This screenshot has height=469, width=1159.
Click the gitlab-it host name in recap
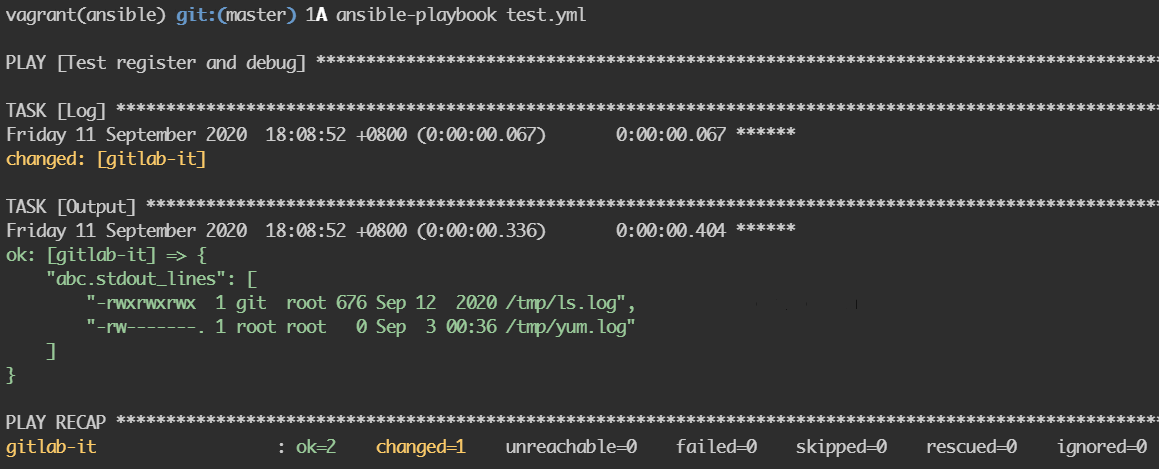tap(52, 447)
